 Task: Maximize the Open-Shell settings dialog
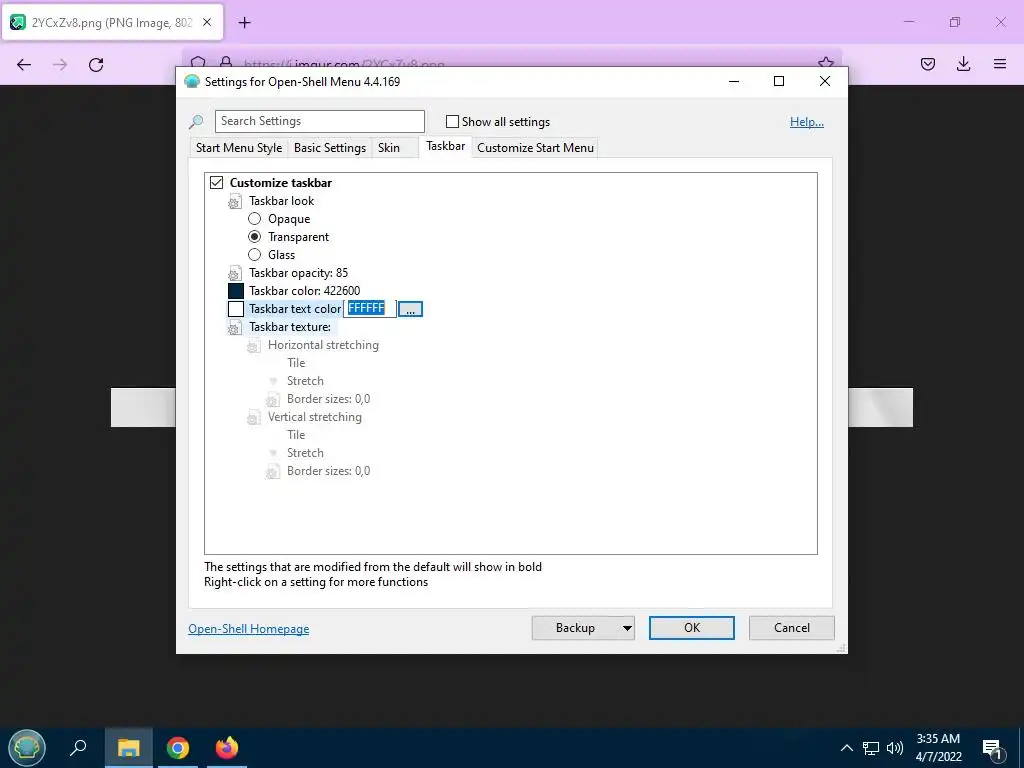pos(778,81)
